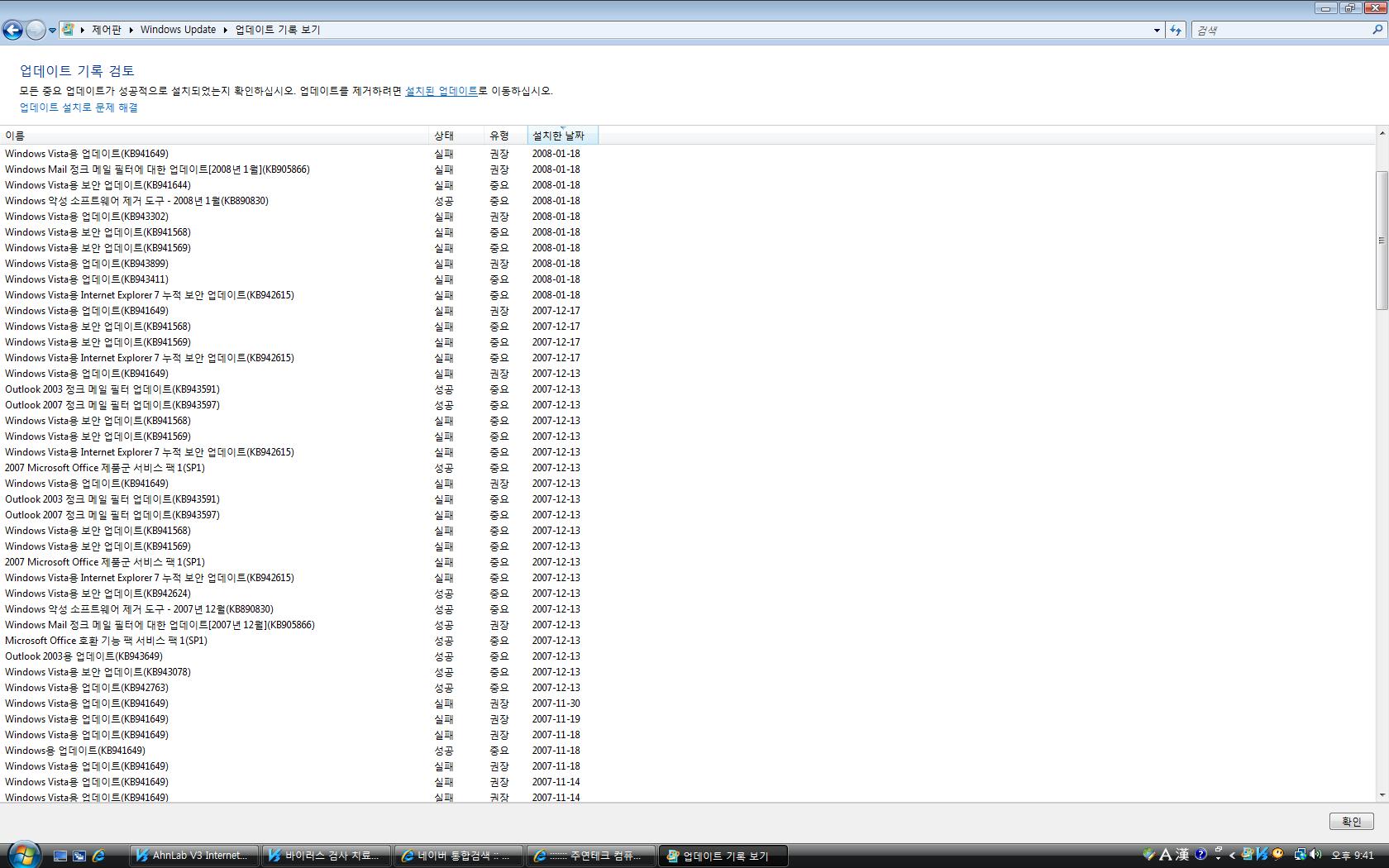
Task: Select row Windows Vista용 보안 업데이트(KB942624)
Action: [x=300, y=594]
